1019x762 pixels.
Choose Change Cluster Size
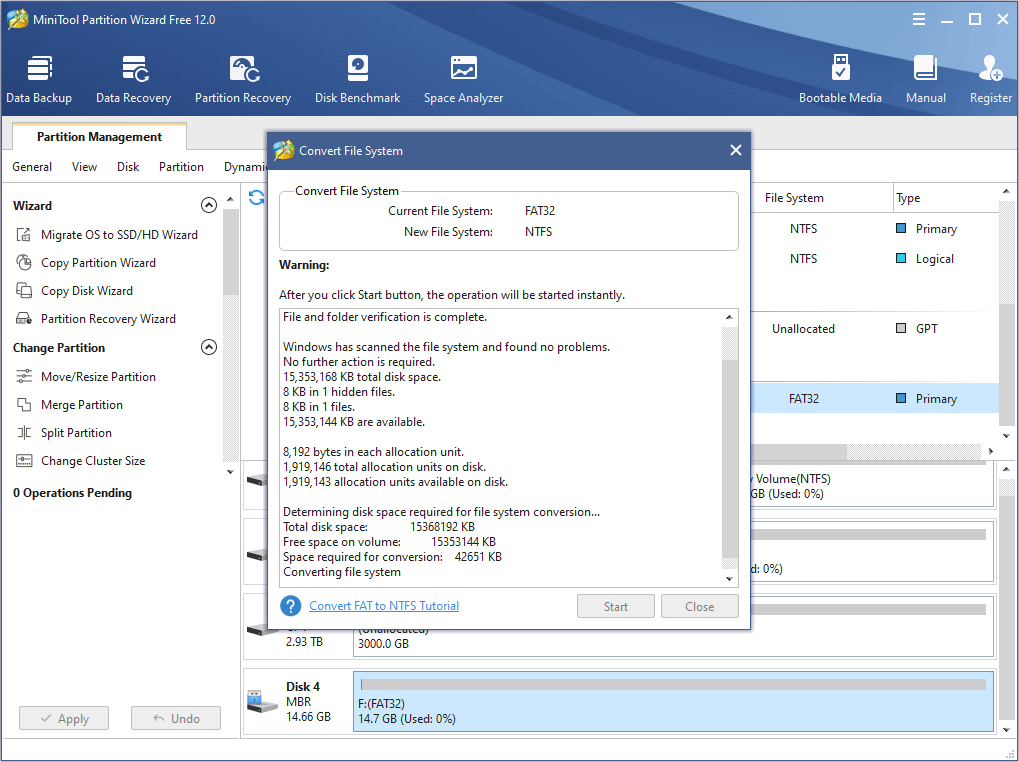[x=81, y=461]
